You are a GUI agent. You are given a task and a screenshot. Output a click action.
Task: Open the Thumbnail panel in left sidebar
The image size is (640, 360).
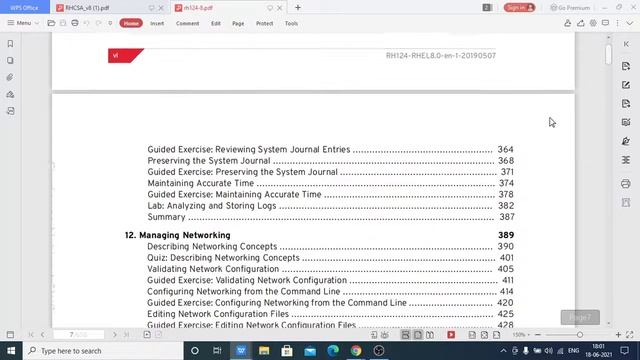(x=10, y=60)
